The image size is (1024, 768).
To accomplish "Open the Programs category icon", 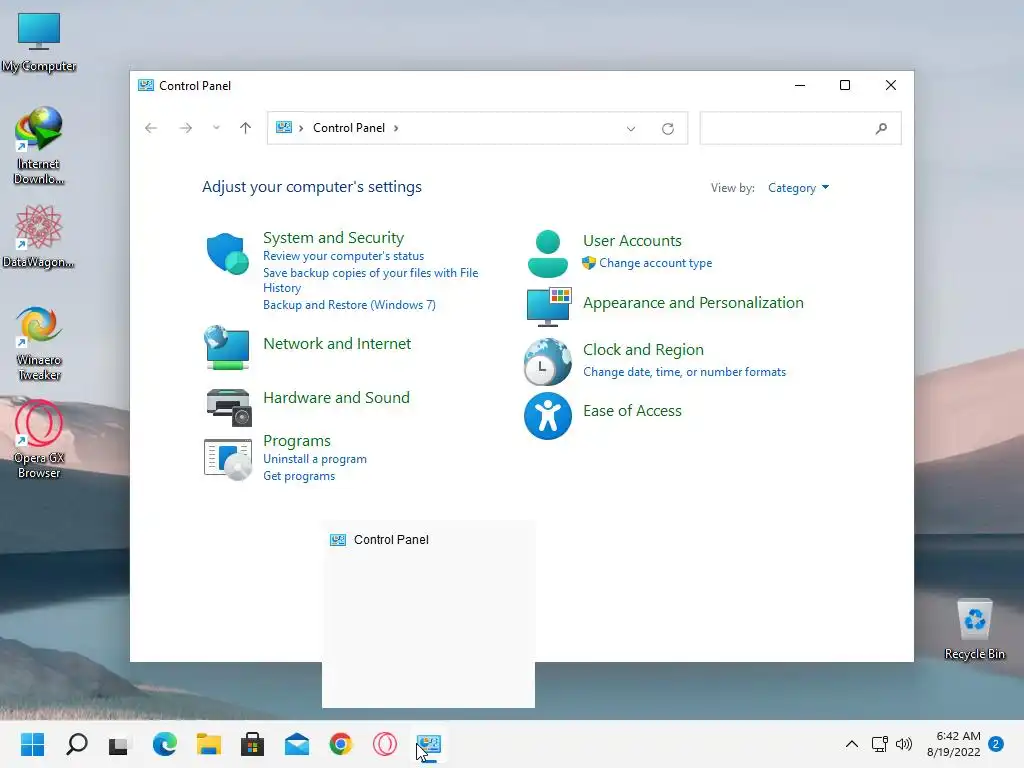I will tap(228, 459).
